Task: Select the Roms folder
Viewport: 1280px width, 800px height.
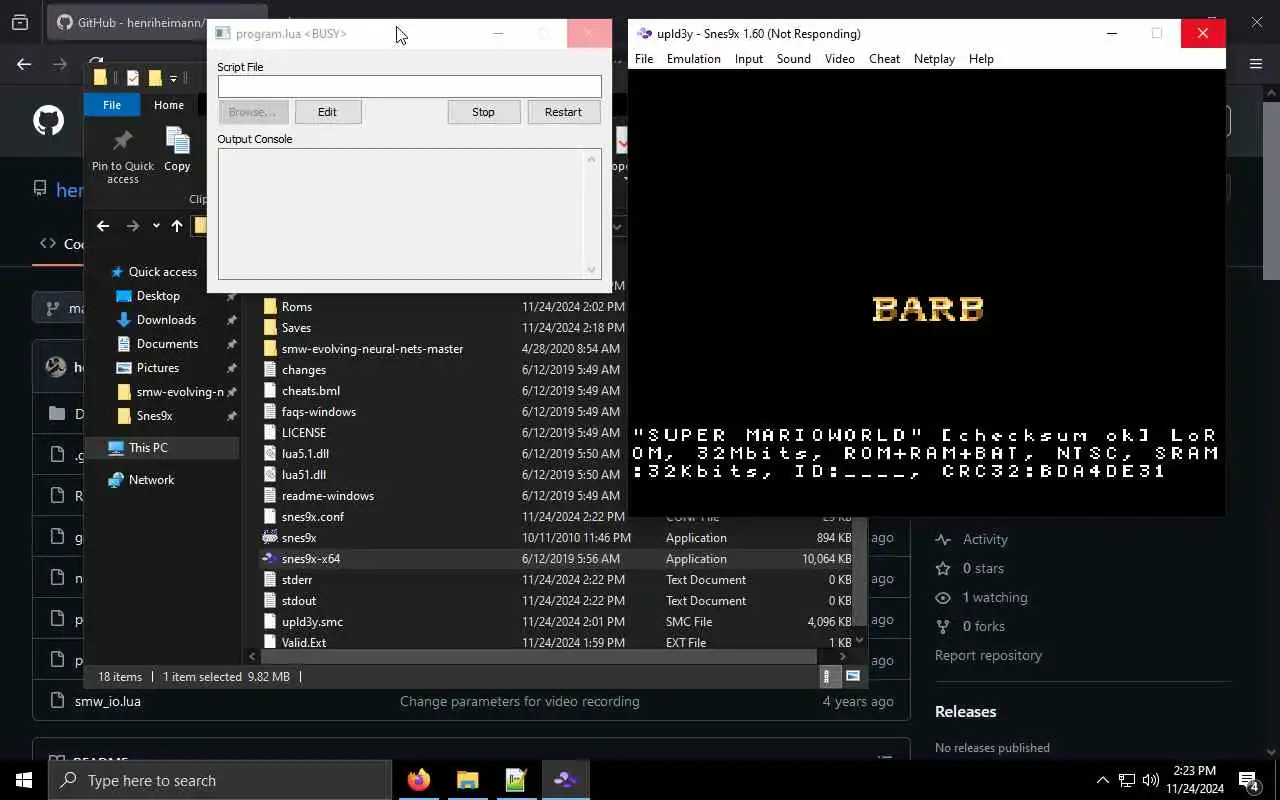Action: (297, 307)
